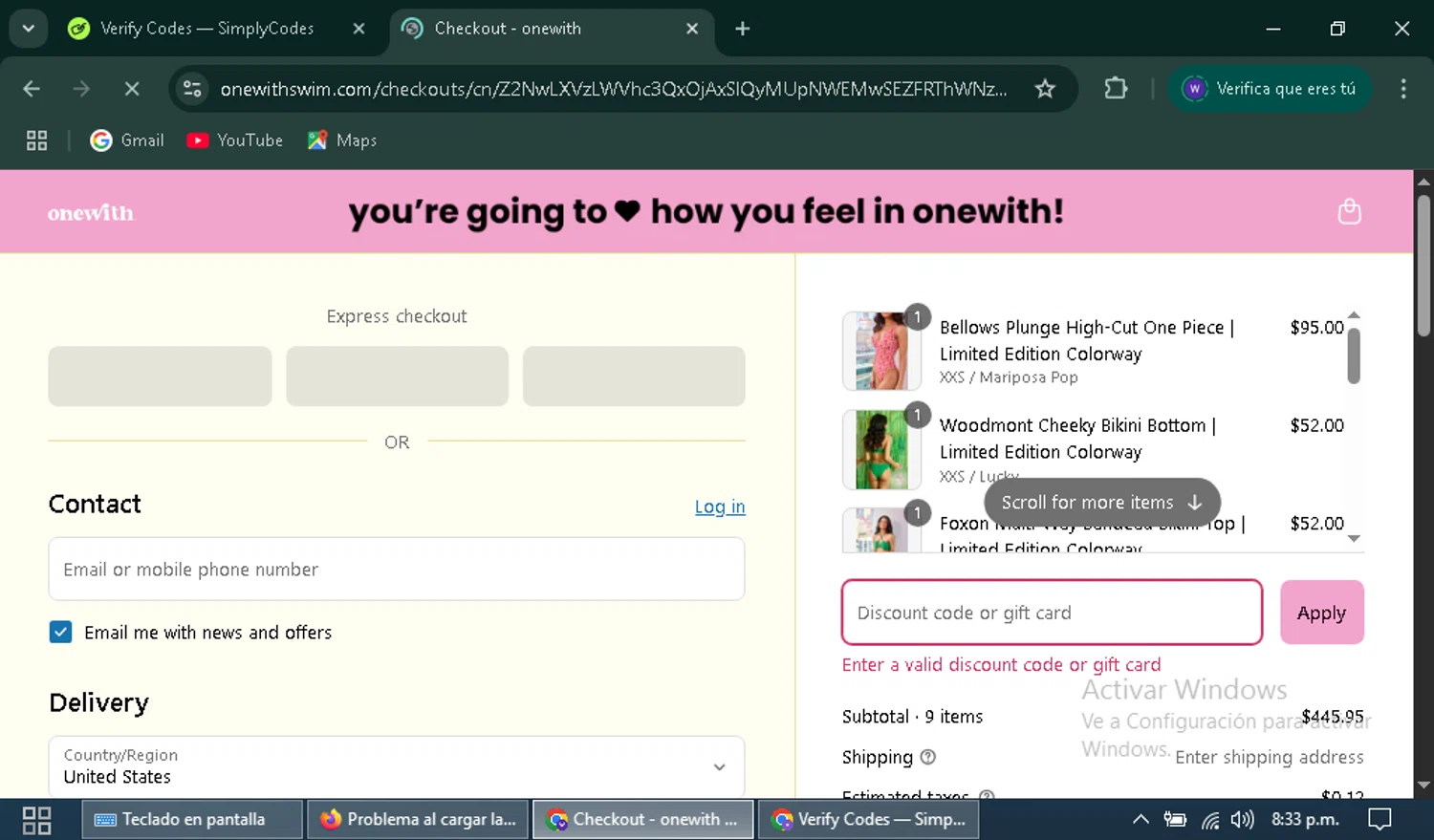Open the Bellows Plunge One Piece thumbnail
The width and height of the screenshot is (1434, 840).
880,351
